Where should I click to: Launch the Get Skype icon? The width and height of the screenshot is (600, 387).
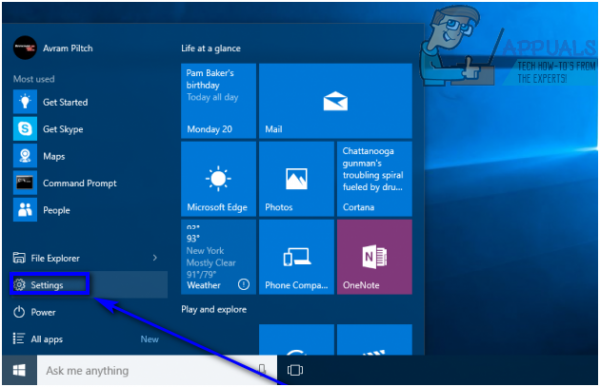25,129
